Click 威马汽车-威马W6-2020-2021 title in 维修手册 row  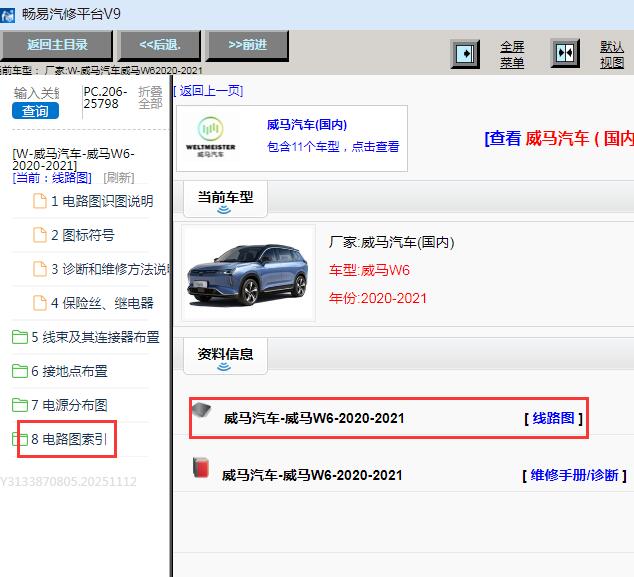[312, 475]
